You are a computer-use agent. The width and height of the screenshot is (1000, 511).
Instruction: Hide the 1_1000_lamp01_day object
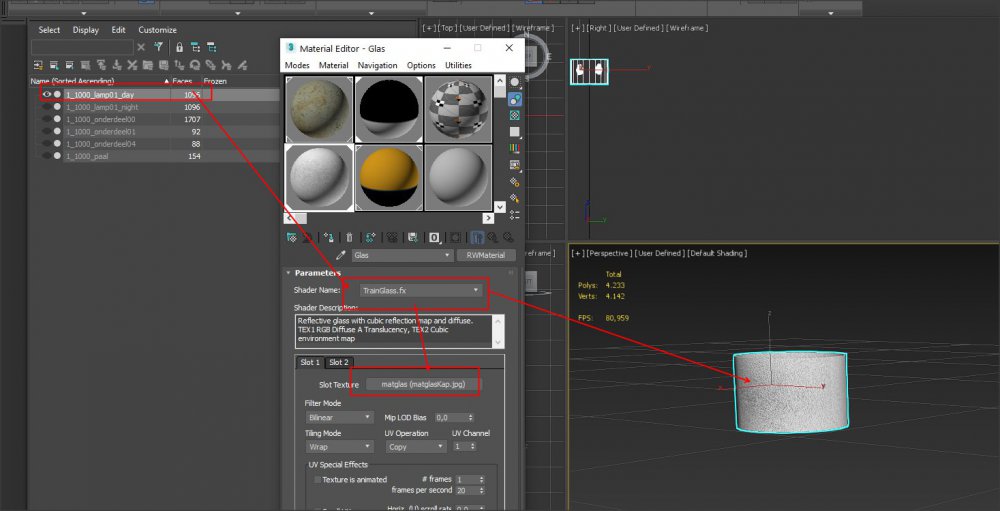click(x=47, y=94)
